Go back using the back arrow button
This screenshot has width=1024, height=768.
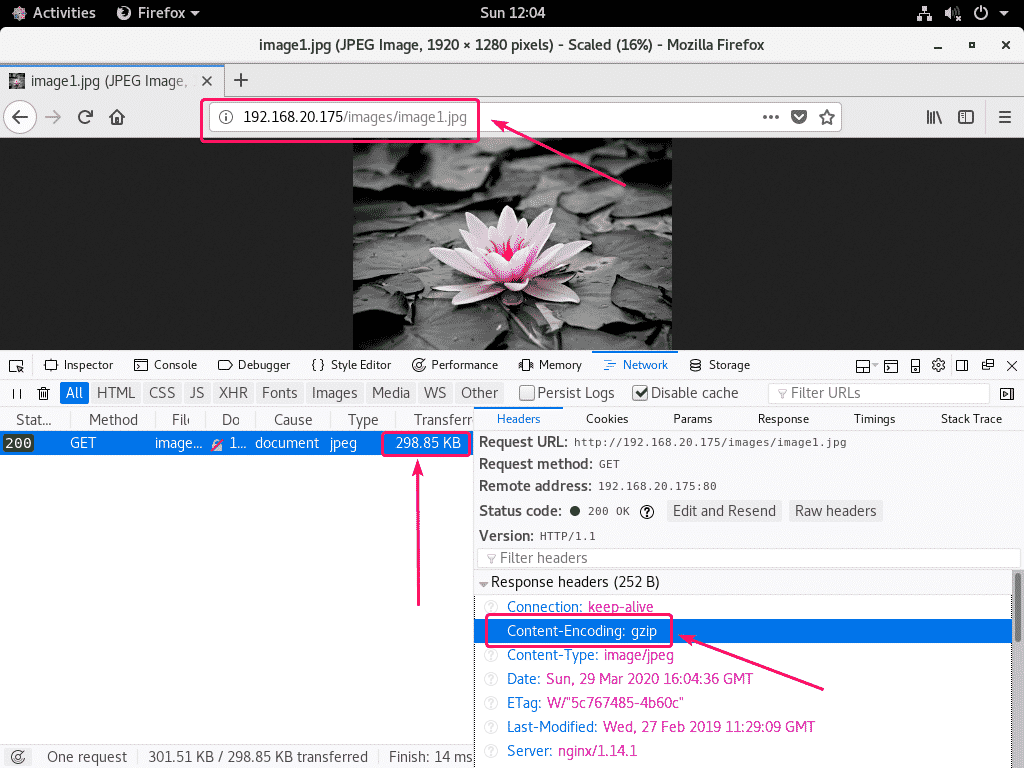[x=20, y=118]
